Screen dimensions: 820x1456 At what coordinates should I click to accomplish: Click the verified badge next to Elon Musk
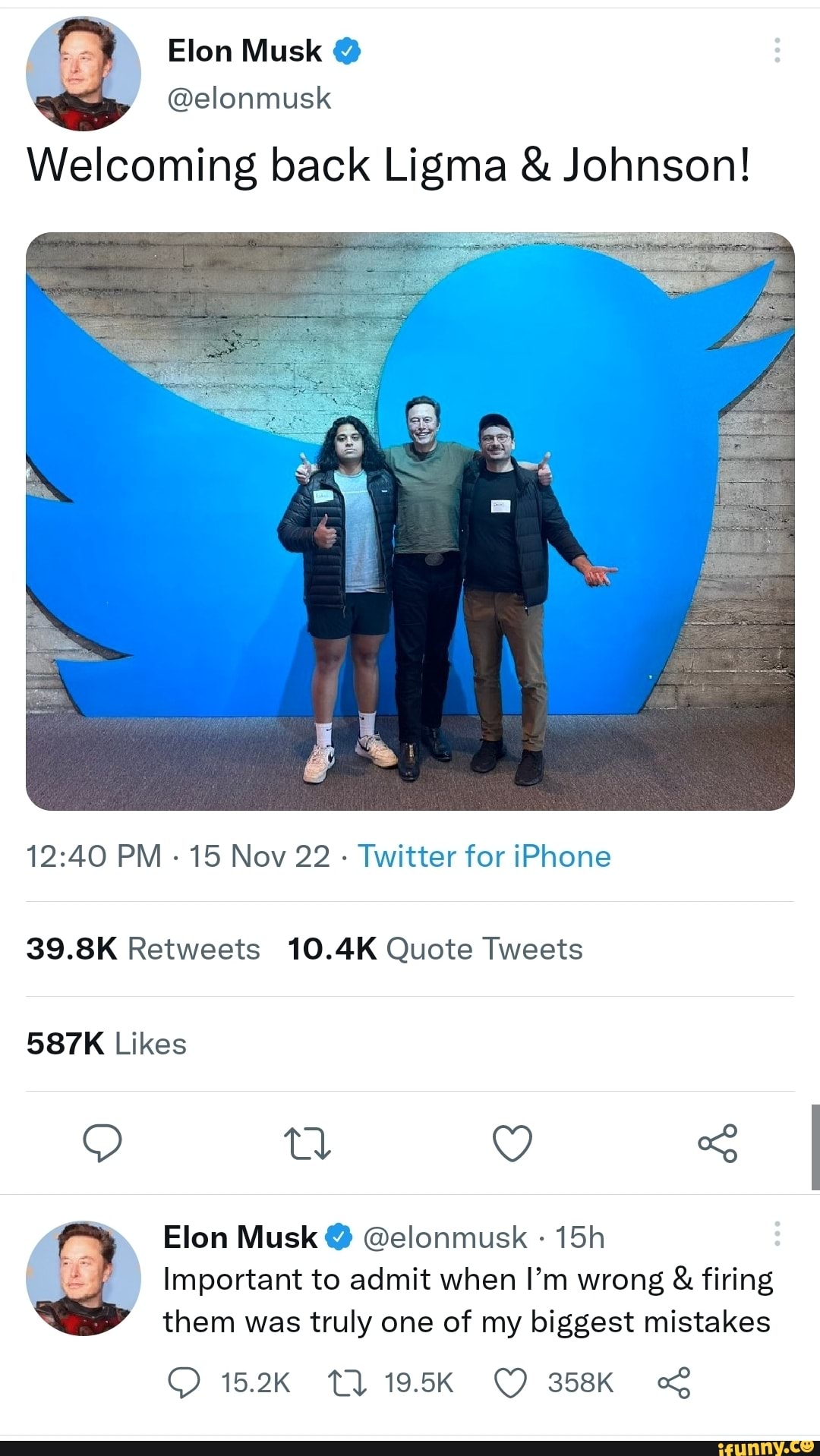[x=346, y=51]
